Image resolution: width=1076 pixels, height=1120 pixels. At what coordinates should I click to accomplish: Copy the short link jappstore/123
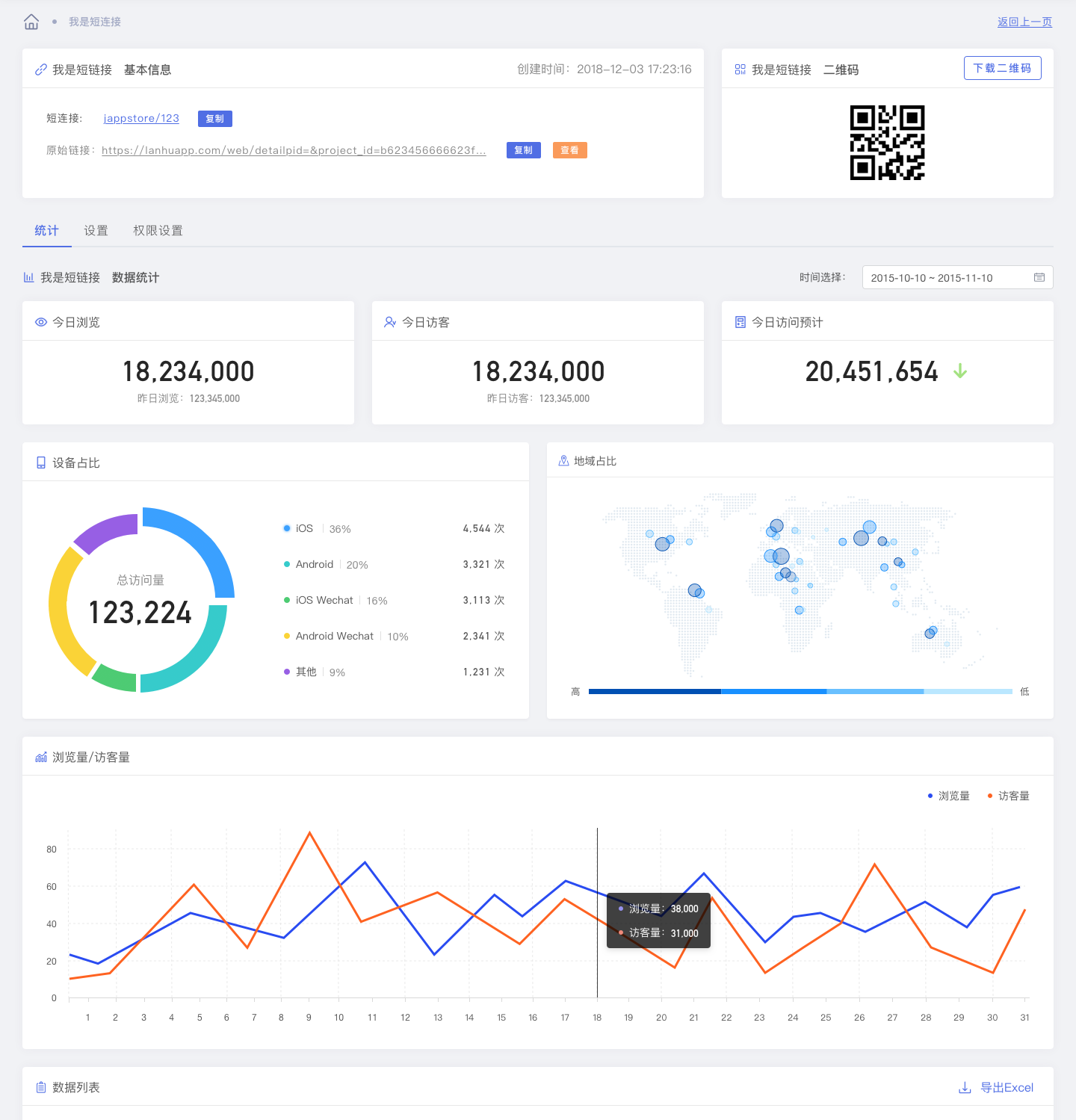(x=215, y=119)
